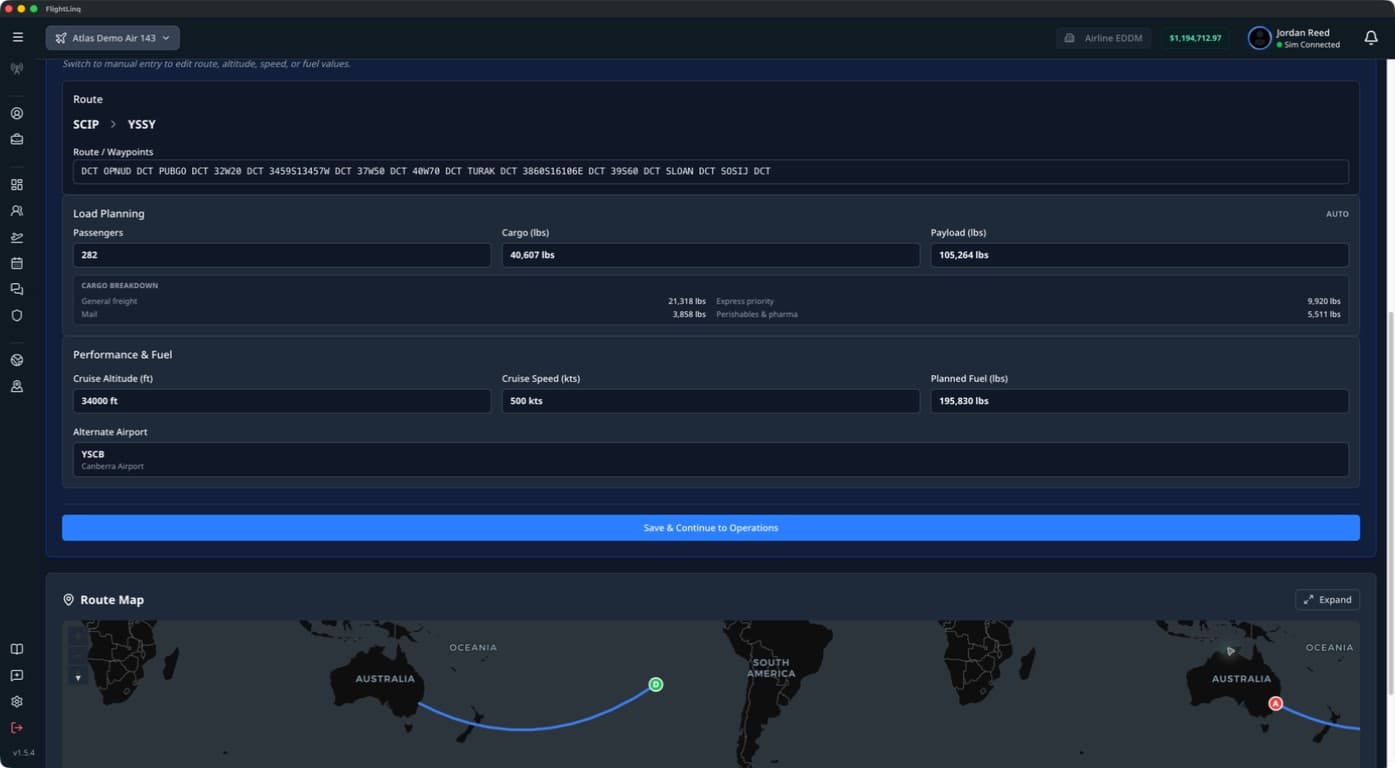
Task: Click the Airline EDDM button
Action: (x=1103, y=38)
